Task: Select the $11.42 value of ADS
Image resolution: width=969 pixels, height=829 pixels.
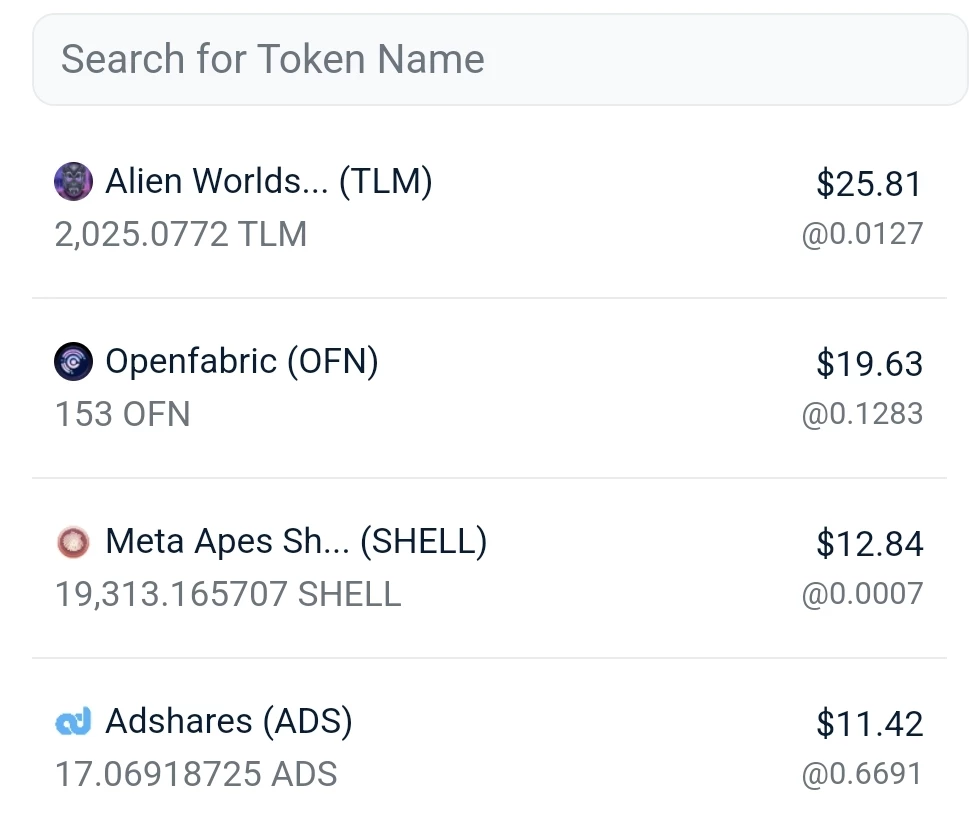Action: click(869, 724)
